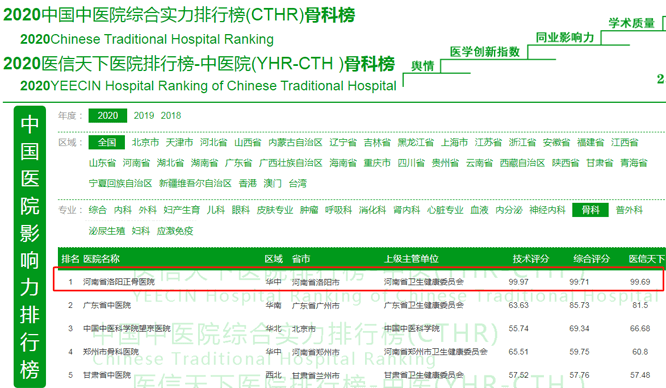Choose the 泌尿生殖 specialty
Screen dimensions: 666x388
point(107,231)
